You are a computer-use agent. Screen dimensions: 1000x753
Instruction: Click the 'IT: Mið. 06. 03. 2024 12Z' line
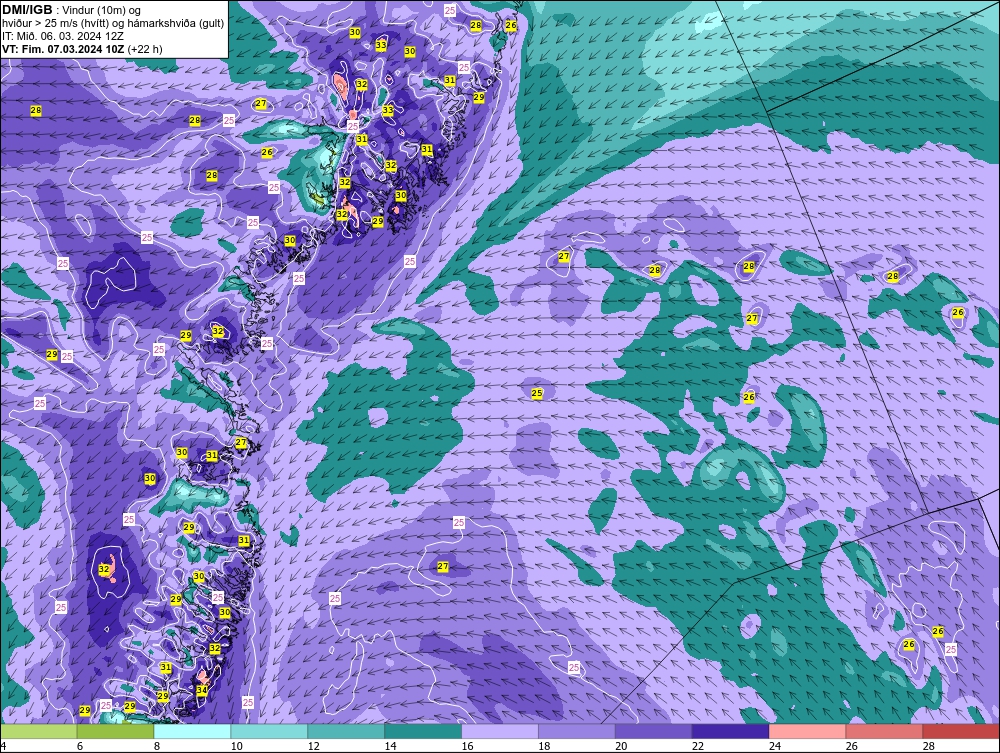62,36
